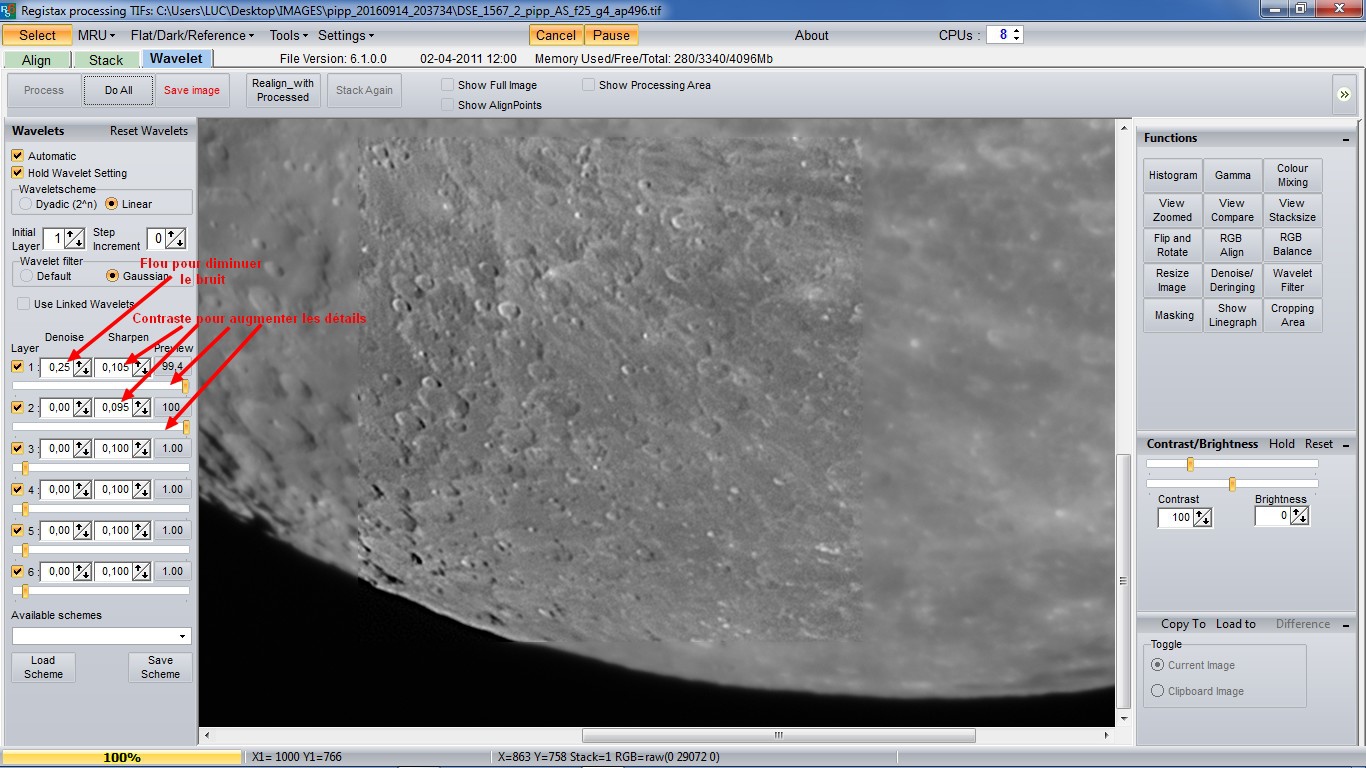The height and width of the screenshot is (768, 1366).
Task: Click the RegiStax app icon in title bar
Action: click(9, 10)
